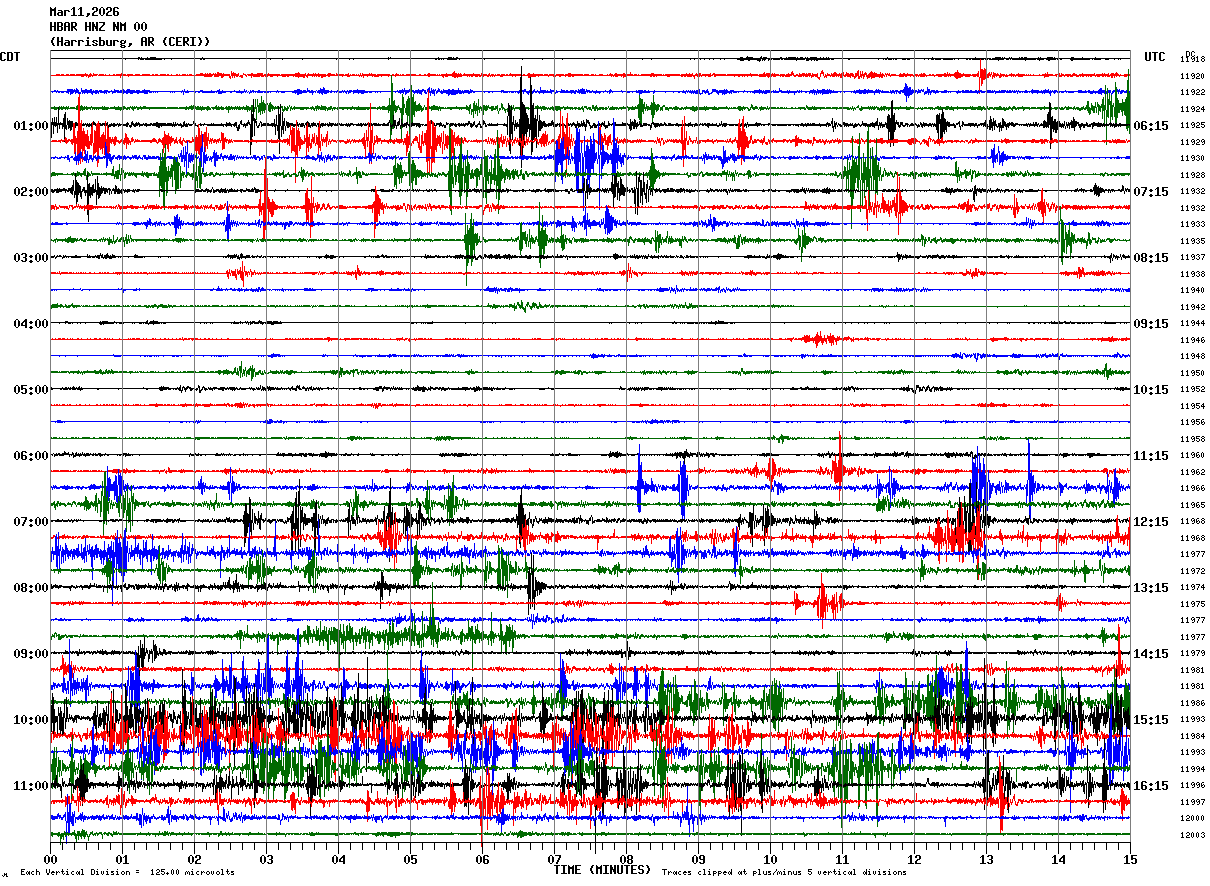
Task: Click the DC value 11986
Action: pyautogui.click(x=1192, y=703)
